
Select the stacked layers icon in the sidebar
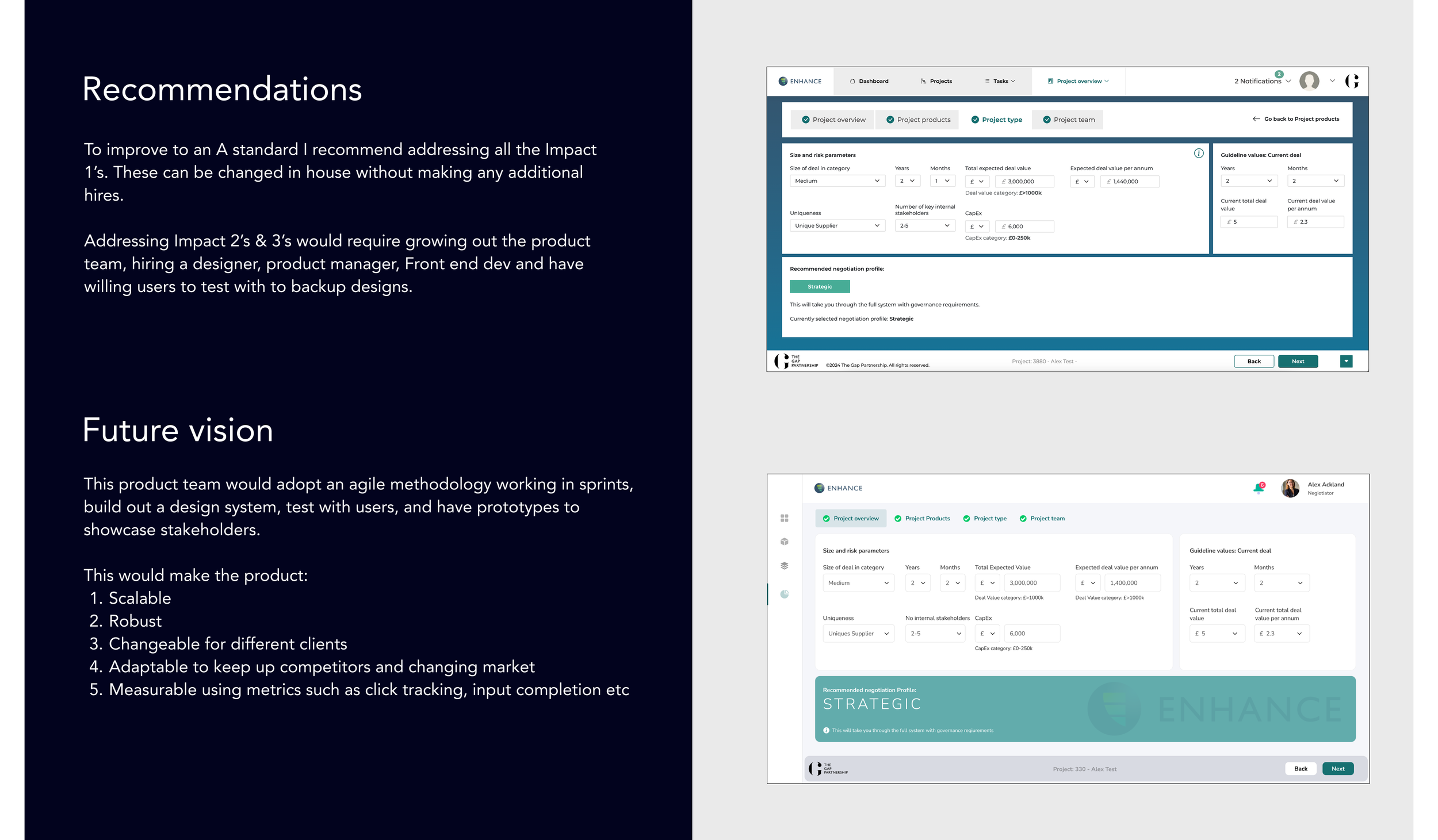pyautogui.click(x=785, y=566)
